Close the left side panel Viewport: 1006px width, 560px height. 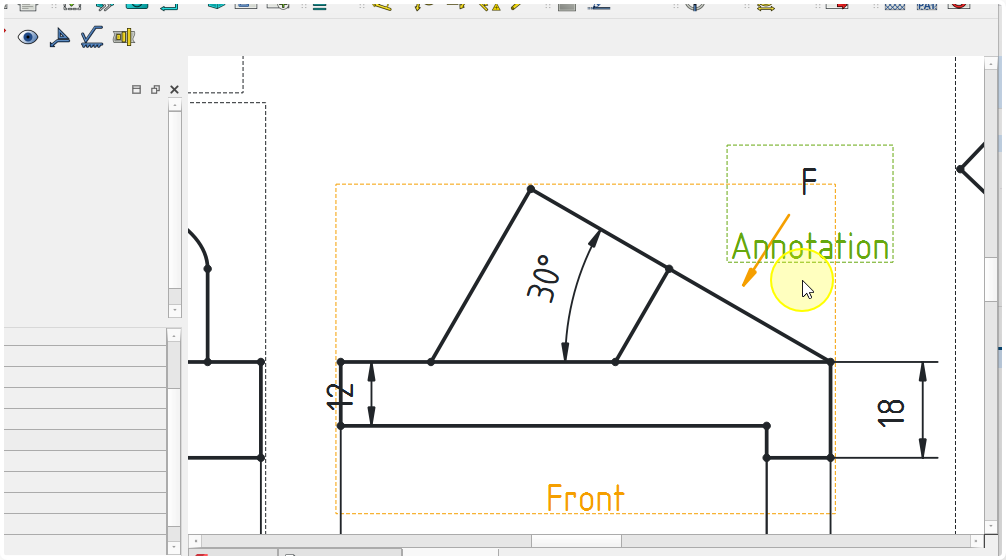(x=174, y=90)
